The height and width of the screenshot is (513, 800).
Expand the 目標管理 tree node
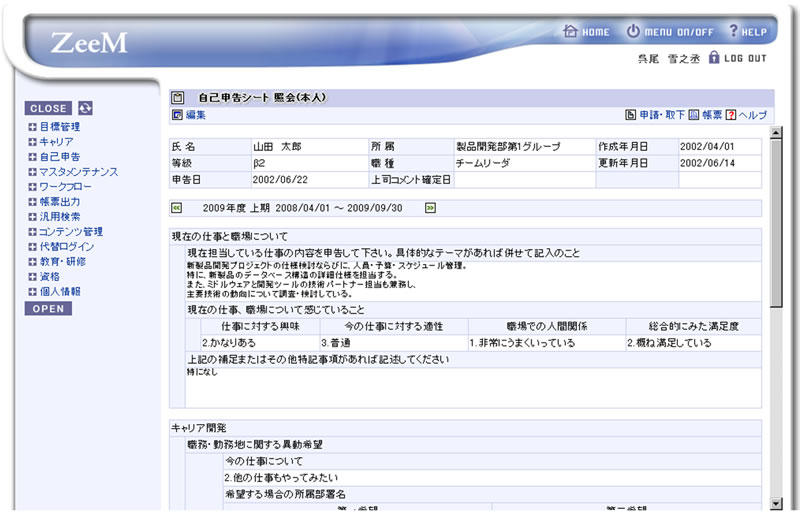[33, 127]
